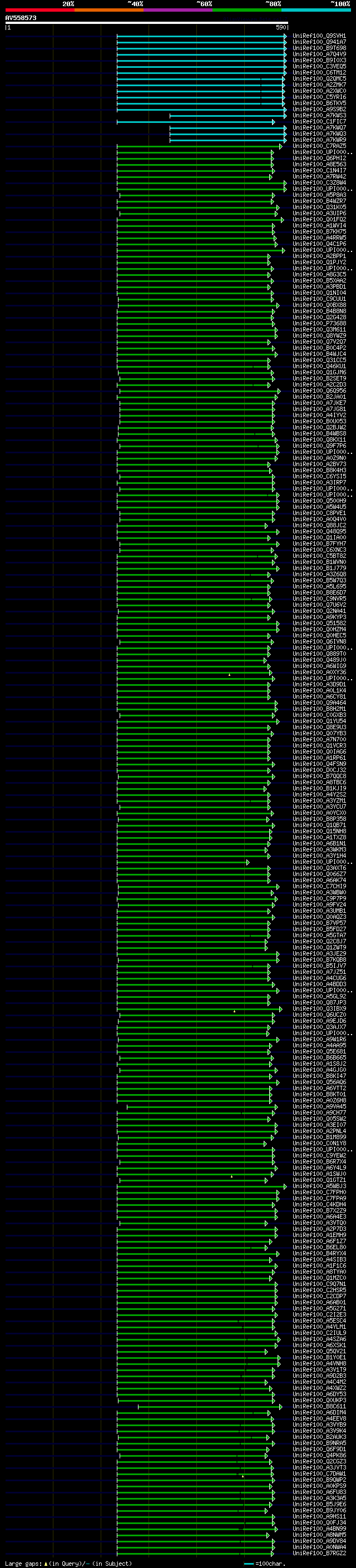356x1568 pixels.
Task: Select label UniRef100_C1FIC7
Action: pos(319,121)
